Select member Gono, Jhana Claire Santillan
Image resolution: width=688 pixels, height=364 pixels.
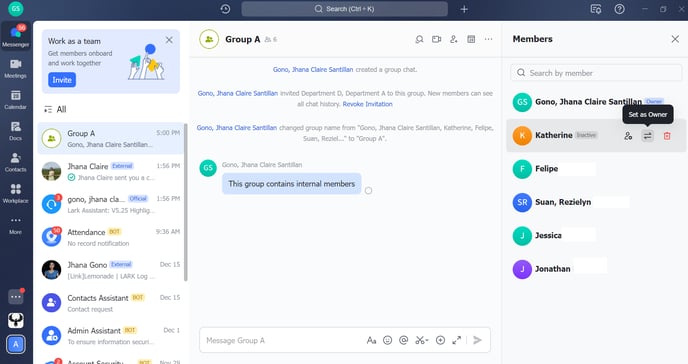596,102
